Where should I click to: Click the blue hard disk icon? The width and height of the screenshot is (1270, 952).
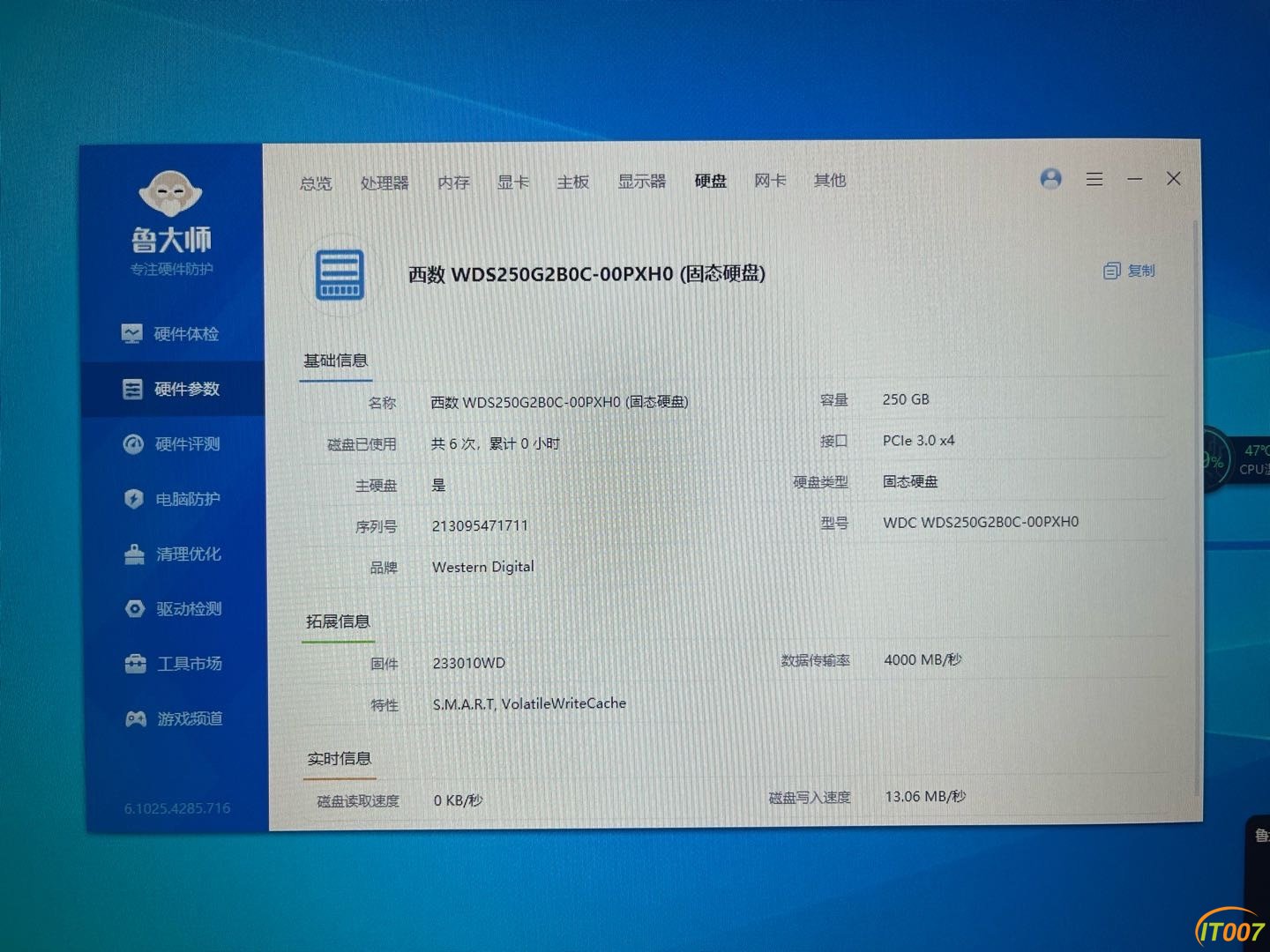click(x=340, y=274)
